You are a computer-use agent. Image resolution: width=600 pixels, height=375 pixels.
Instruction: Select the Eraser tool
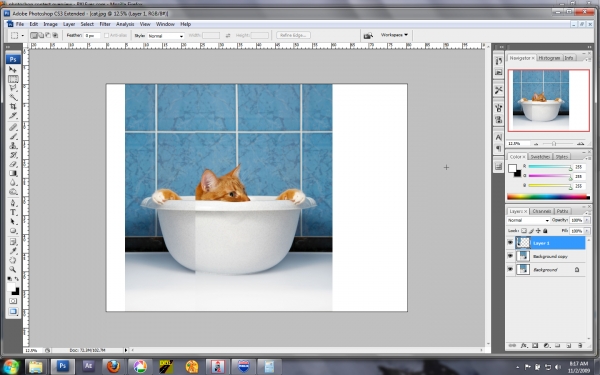(x=13, y=164)
